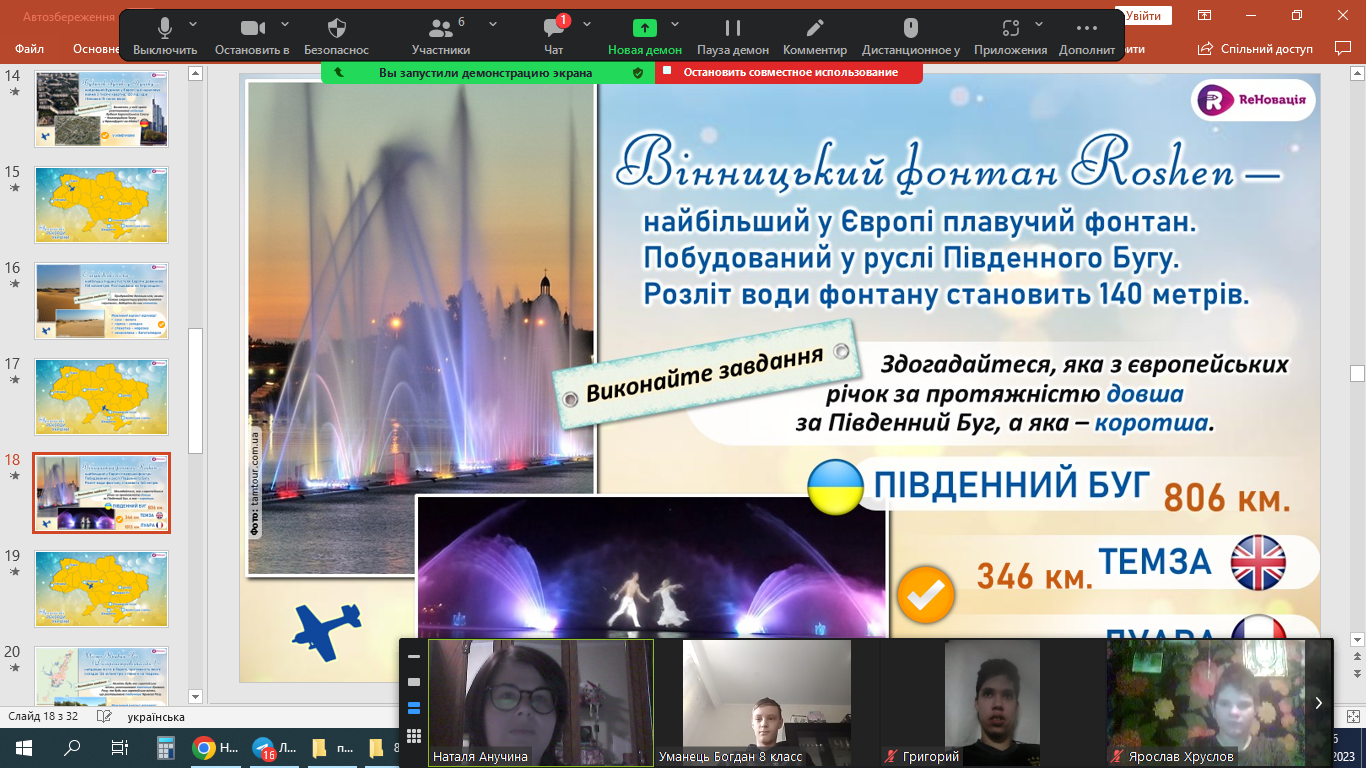This screenshot has height=768, width=1366.
Task: Click ReНовація logo on slide
Action: 1254,100
